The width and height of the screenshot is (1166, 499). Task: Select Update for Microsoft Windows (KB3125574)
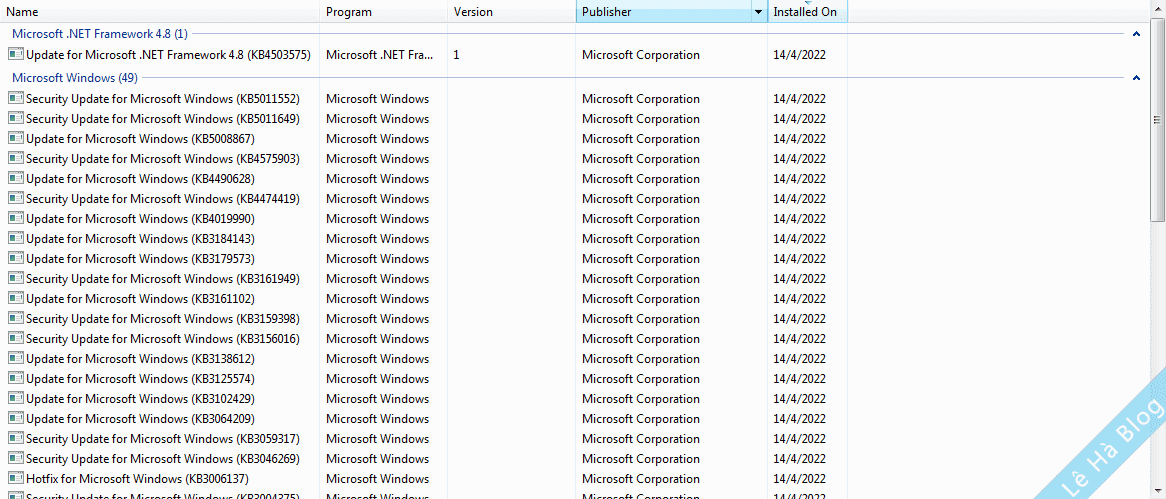[x=141, y=379]
